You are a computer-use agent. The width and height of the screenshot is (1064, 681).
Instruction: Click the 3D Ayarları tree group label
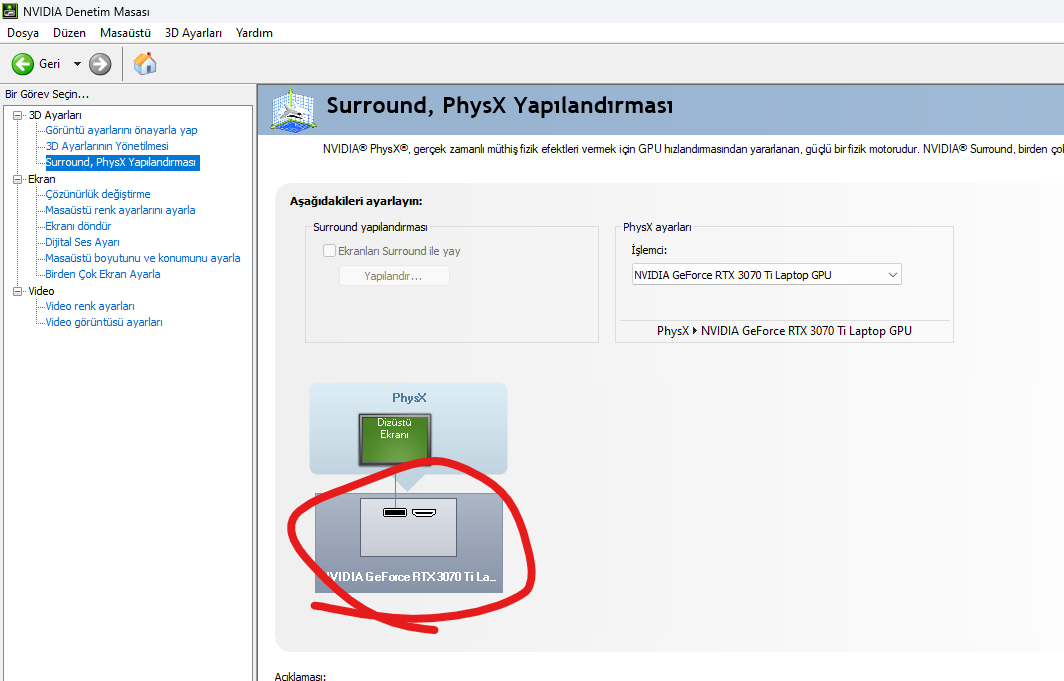tap(55, 115)
